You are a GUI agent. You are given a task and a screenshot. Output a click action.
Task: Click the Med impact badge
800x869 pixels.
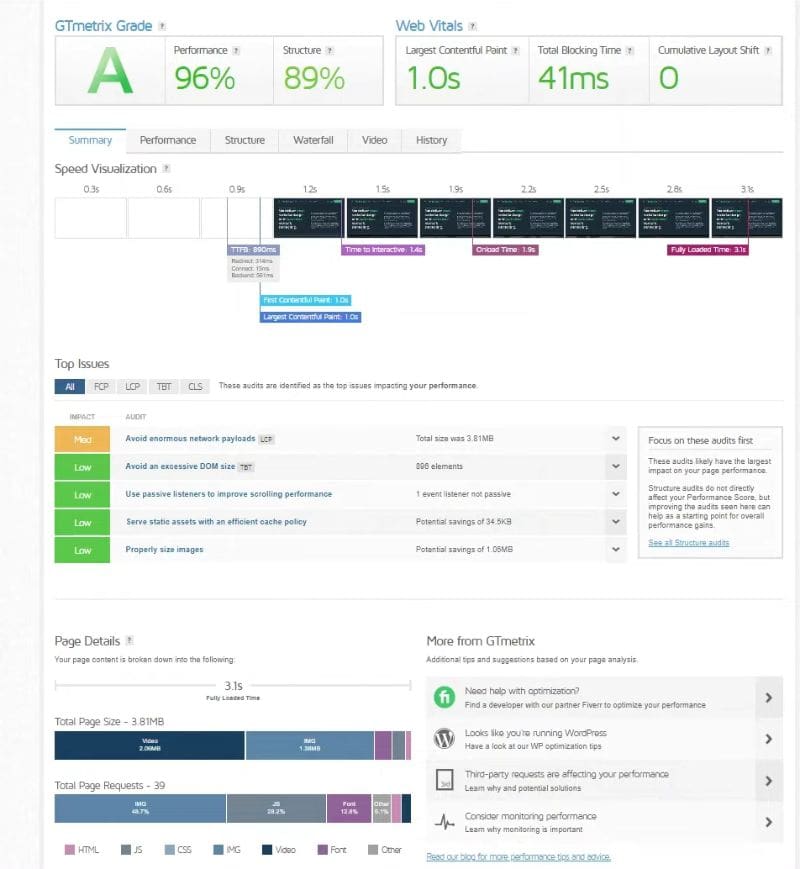82,439
